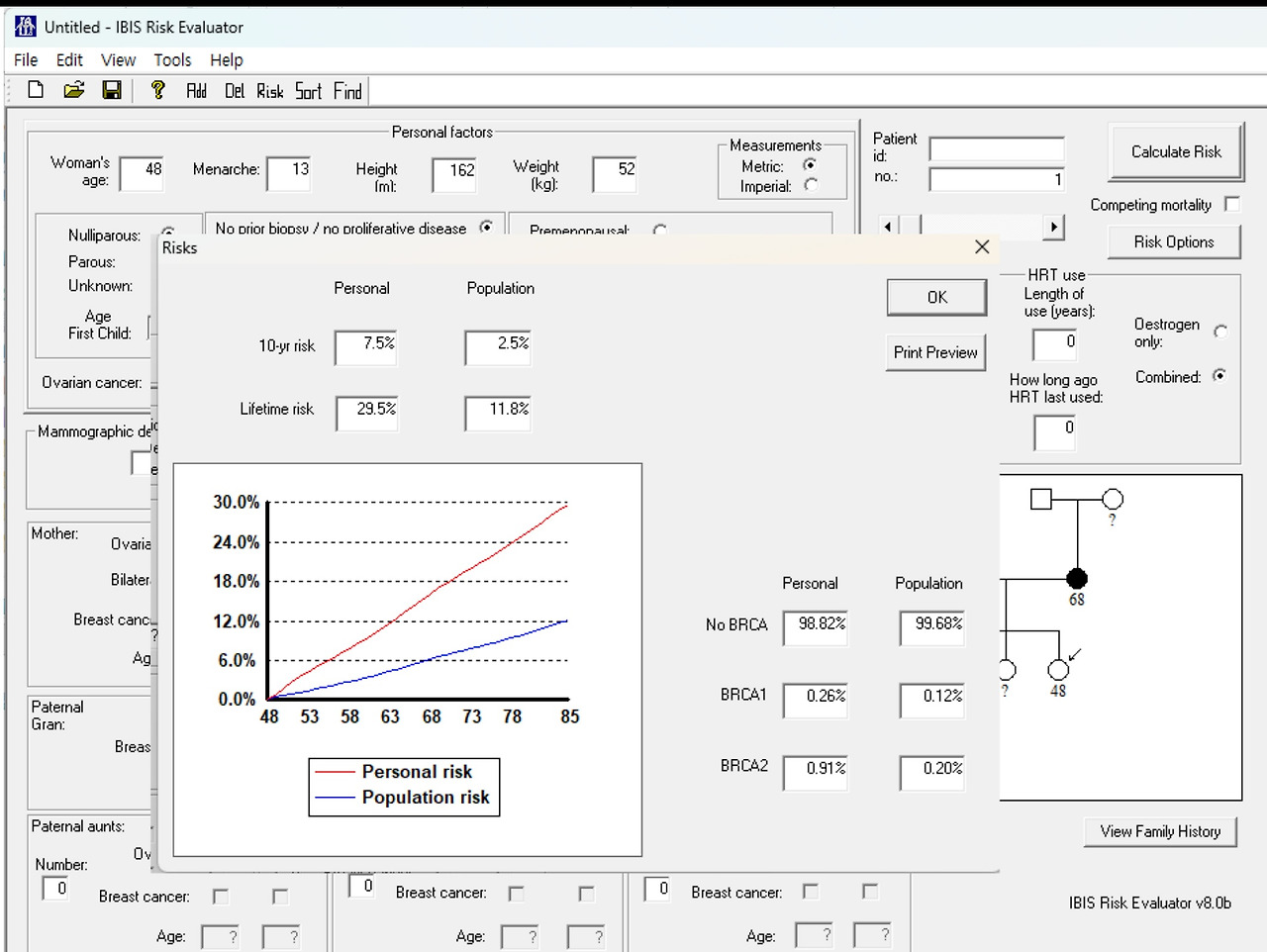This screenshot has width=1267, height=952.
Task: Click the Calculate Risk button
Action: point(1176,152)
